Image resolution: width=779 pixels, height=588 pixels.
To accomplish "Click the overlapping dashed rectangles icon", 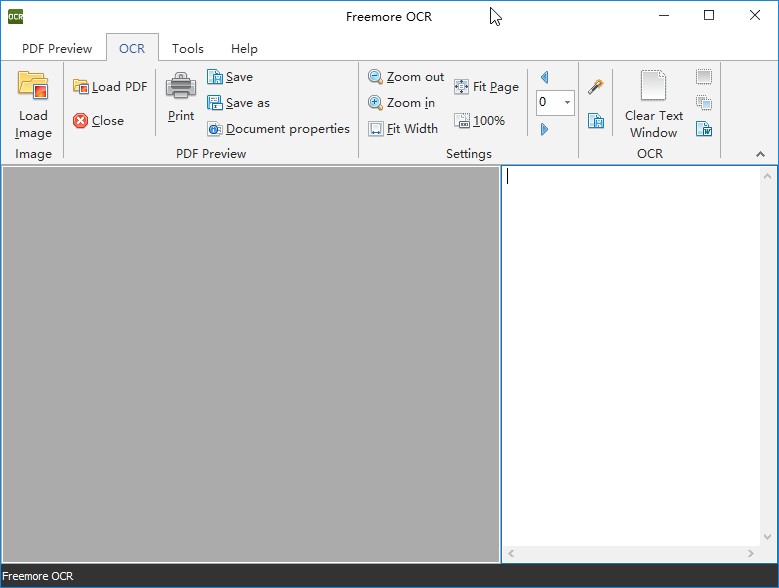I will tap(703, 103).
